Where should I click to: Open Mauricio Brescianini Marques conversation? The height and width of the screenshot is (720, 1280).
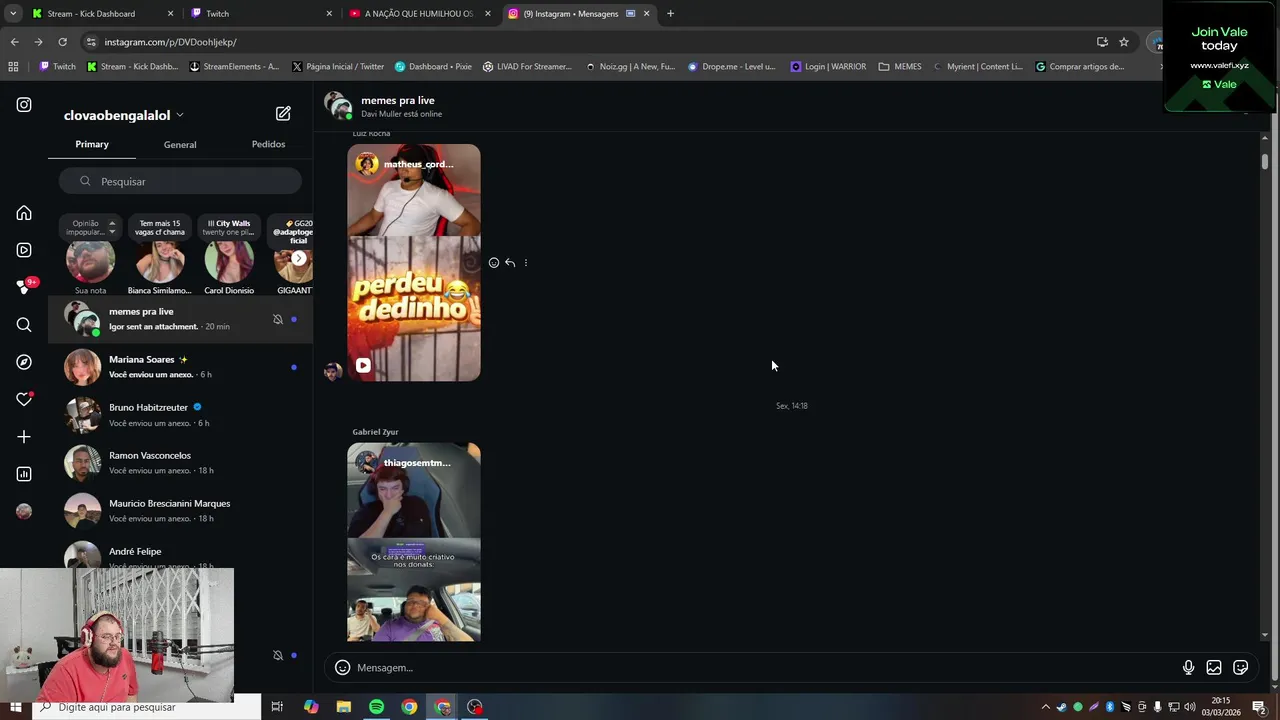tap(180, 511)
